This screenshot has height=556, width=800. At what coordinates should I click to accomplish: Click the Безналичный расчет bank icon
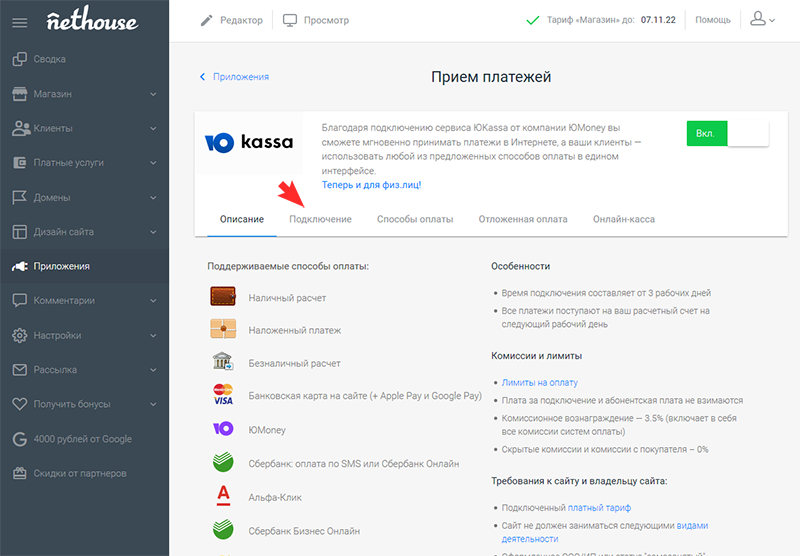click(x=223, y=361)
